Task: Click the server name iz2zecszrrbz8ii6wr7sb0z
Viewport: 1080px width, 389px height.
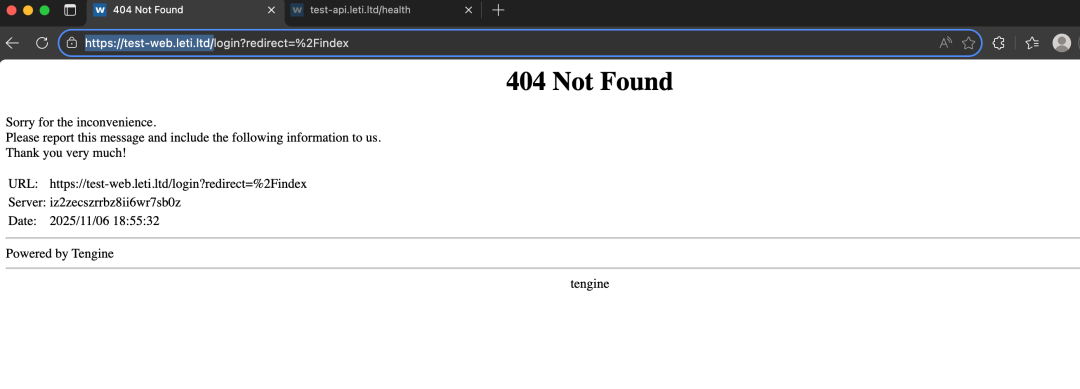Action: [x=115, y=202]
